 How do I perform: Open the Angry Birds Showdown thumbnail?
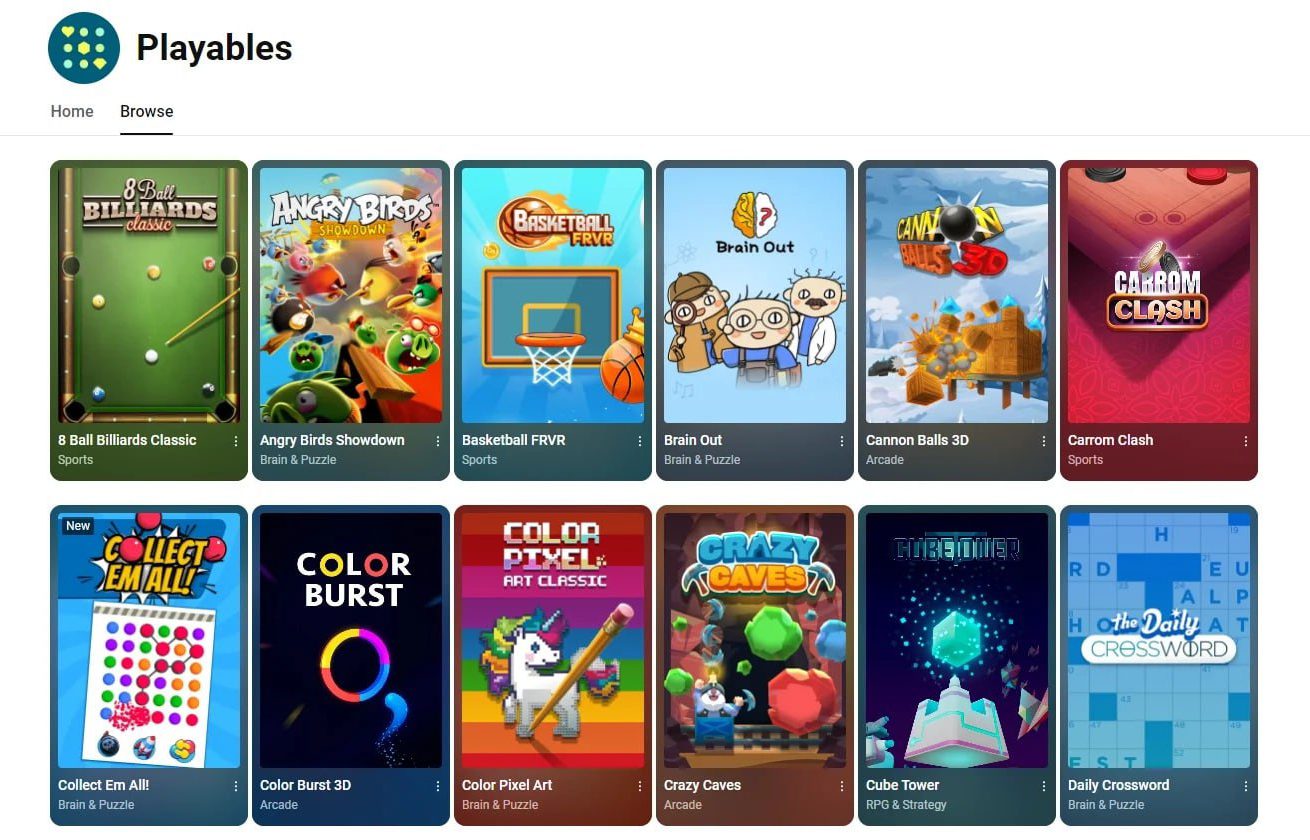click(351, 295)
